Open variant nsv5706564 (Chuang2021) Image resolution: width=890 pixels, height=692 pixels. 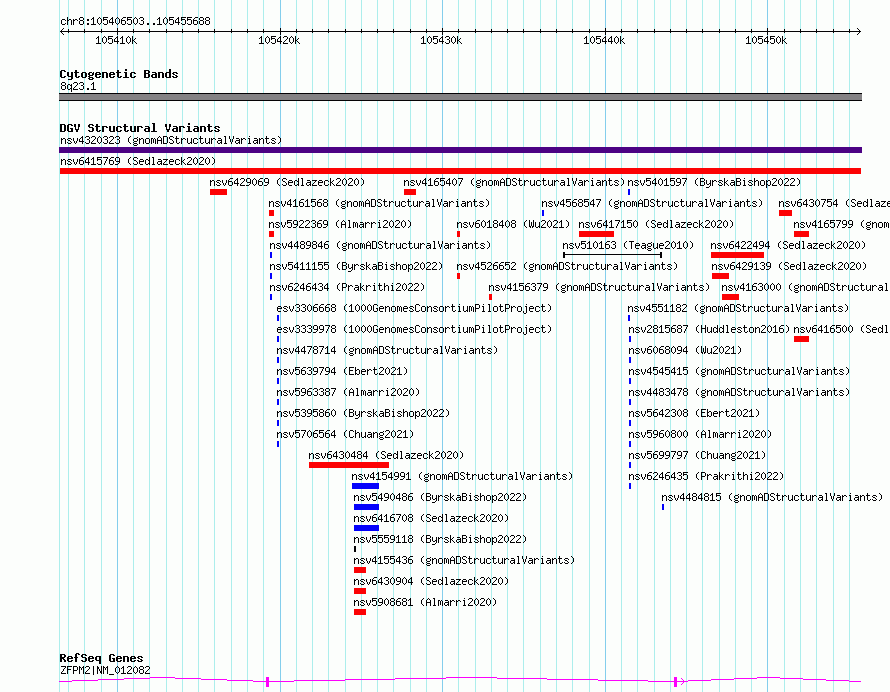345,434
